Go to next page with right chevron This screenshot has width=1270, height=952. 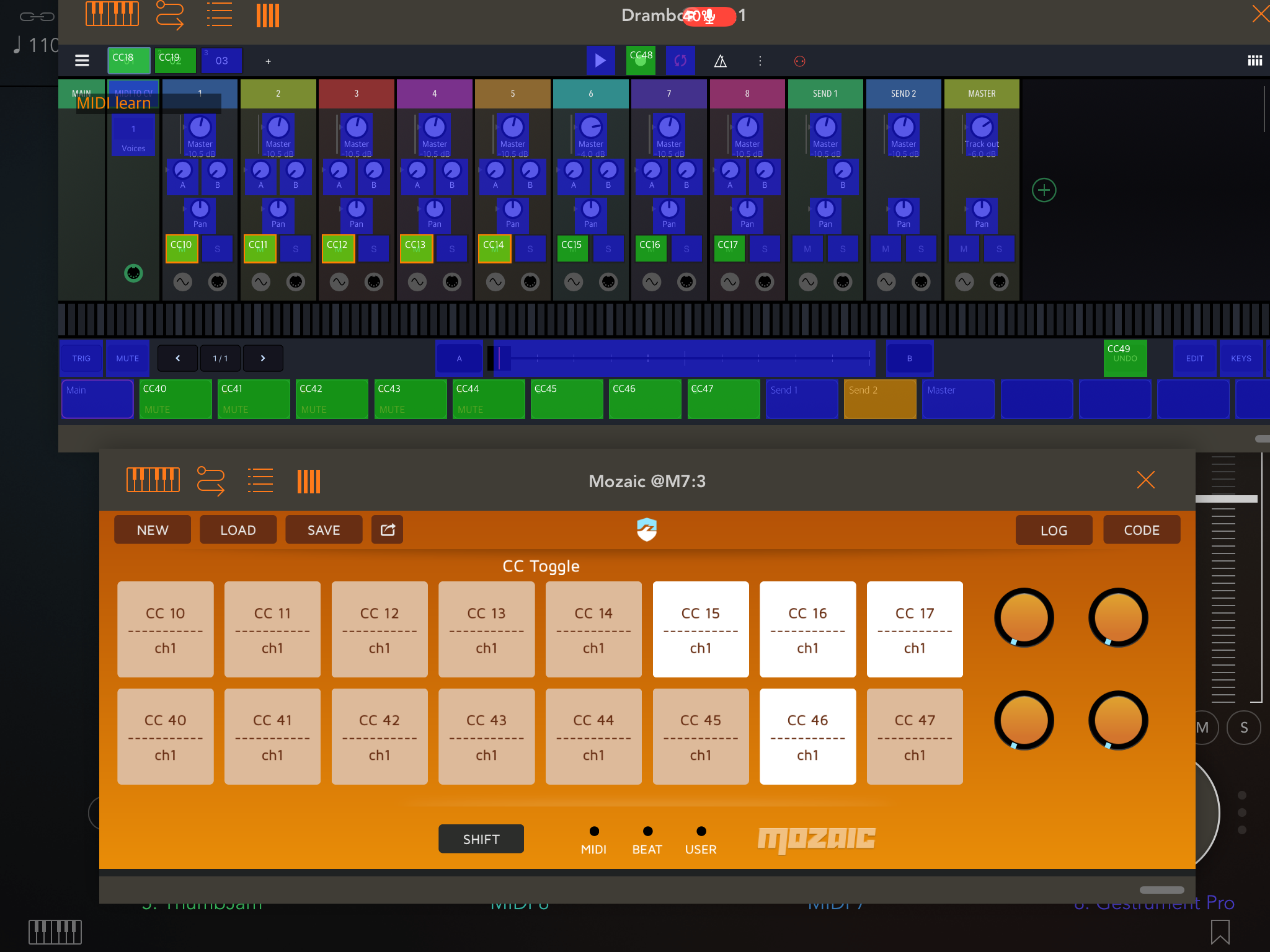coord(263,358)
